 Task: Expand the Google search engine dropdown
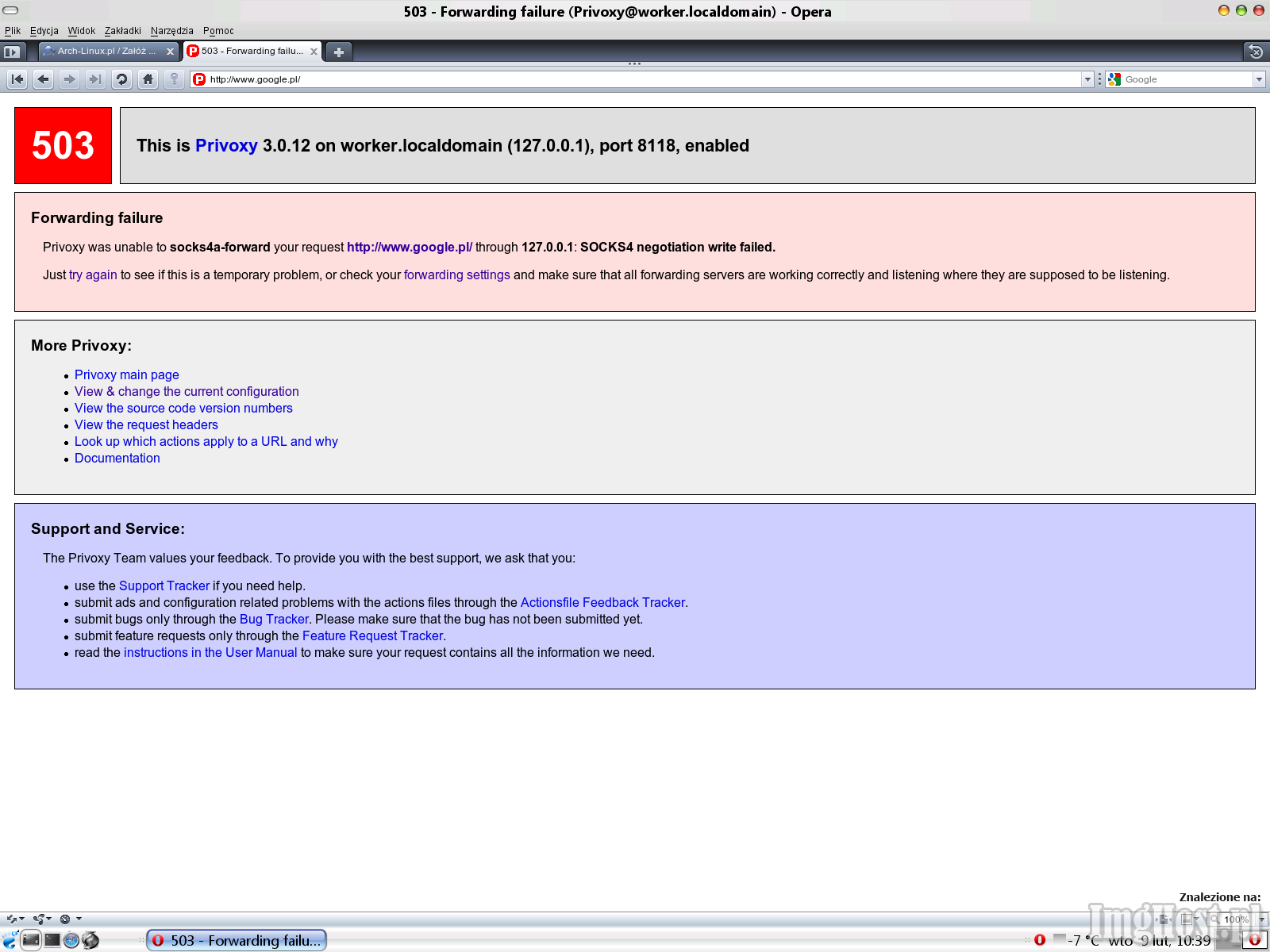click(1259, 79)
